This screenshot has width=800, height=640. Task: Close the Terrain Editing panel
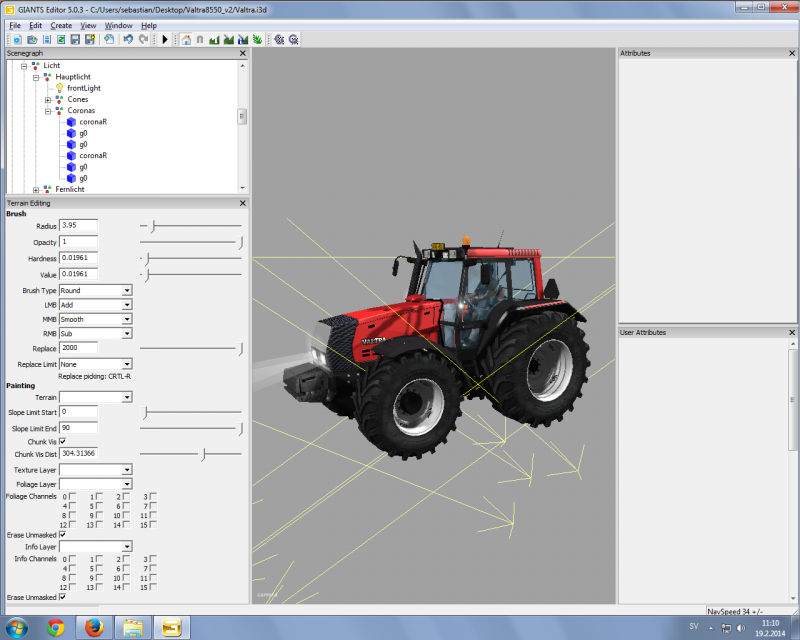[x=242, y=203]
